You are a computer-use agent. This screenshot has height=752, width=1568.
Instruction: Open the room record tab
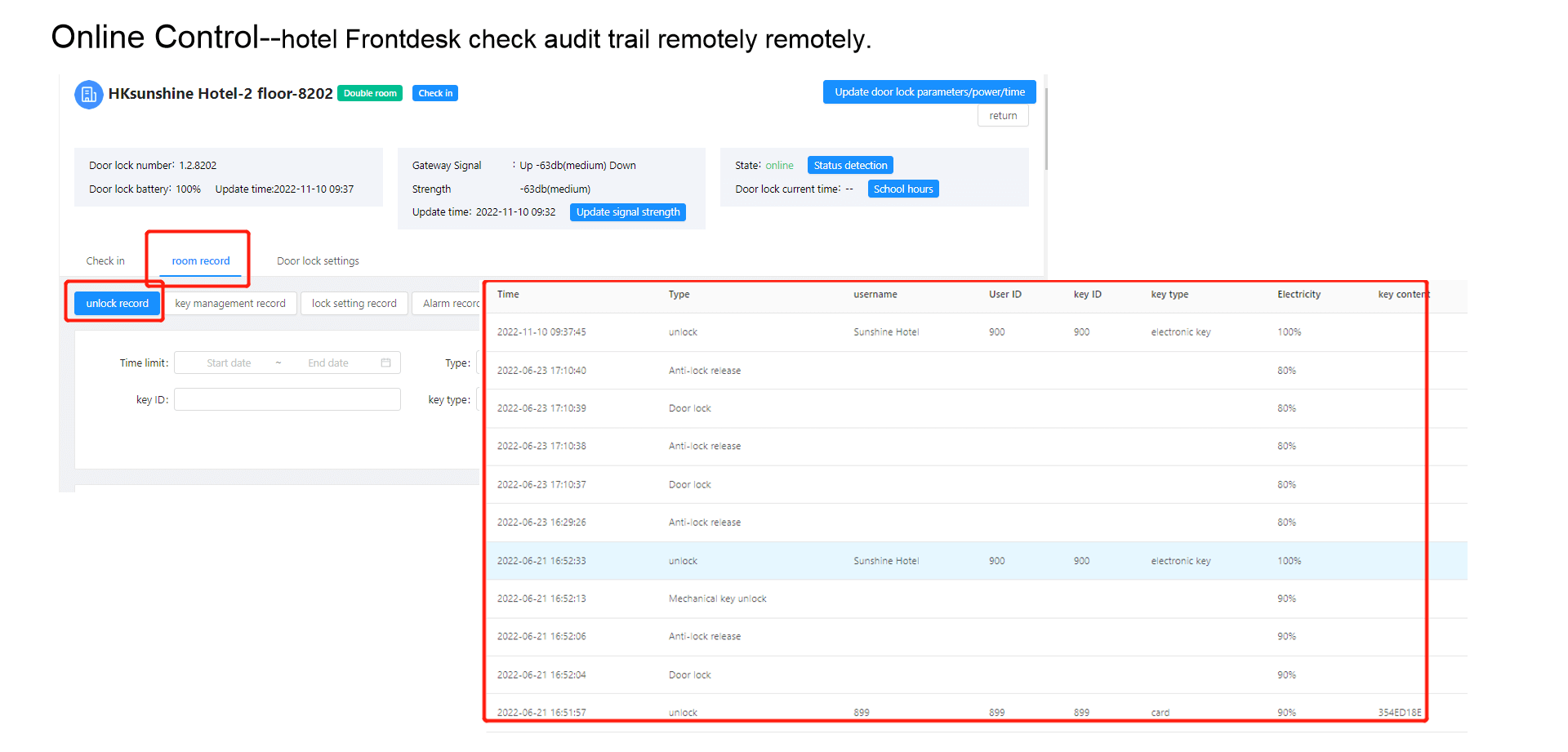click(200, 261)
